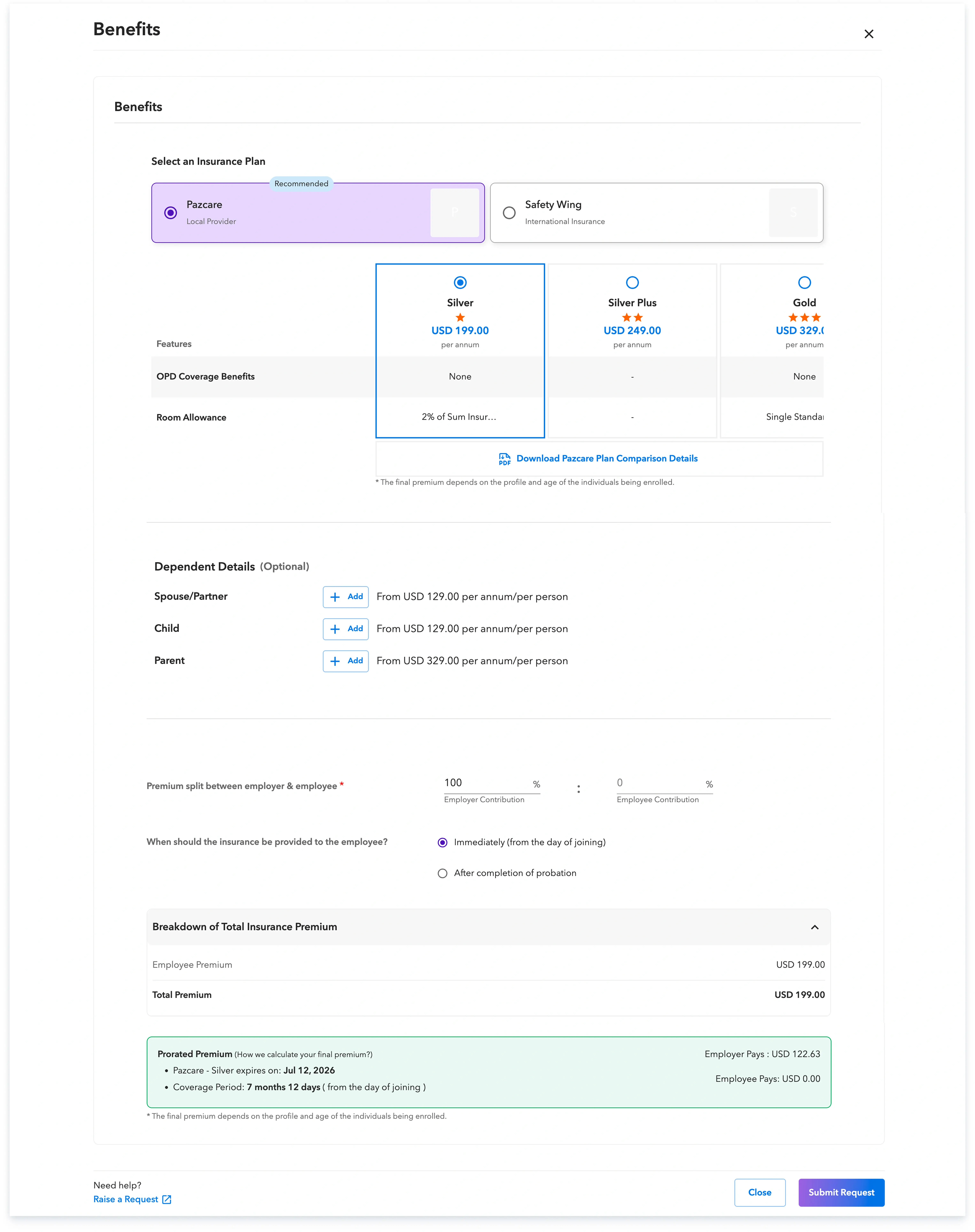Choose 'After completion of probation' option
This screenshot has height=1232, width=975.
click(442, 873)
